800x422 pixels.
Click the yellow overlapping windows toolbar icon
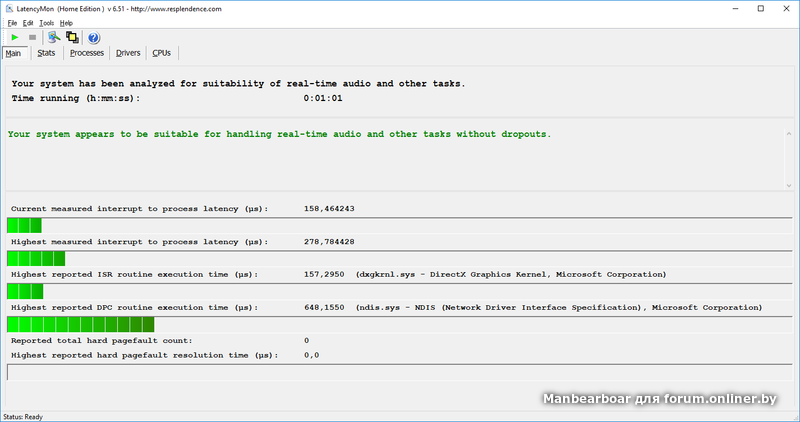click(x=72, y=37)
